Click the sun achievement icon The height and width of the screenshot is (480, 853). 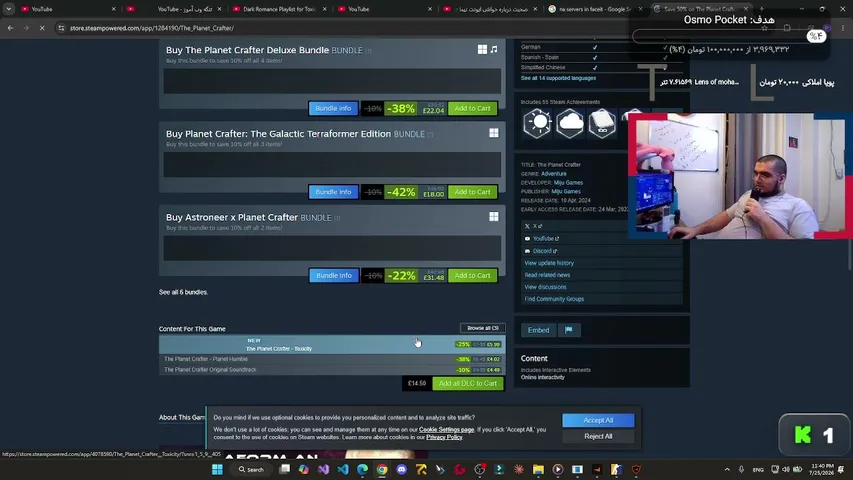pyautogui.click(x=537, y=123)
